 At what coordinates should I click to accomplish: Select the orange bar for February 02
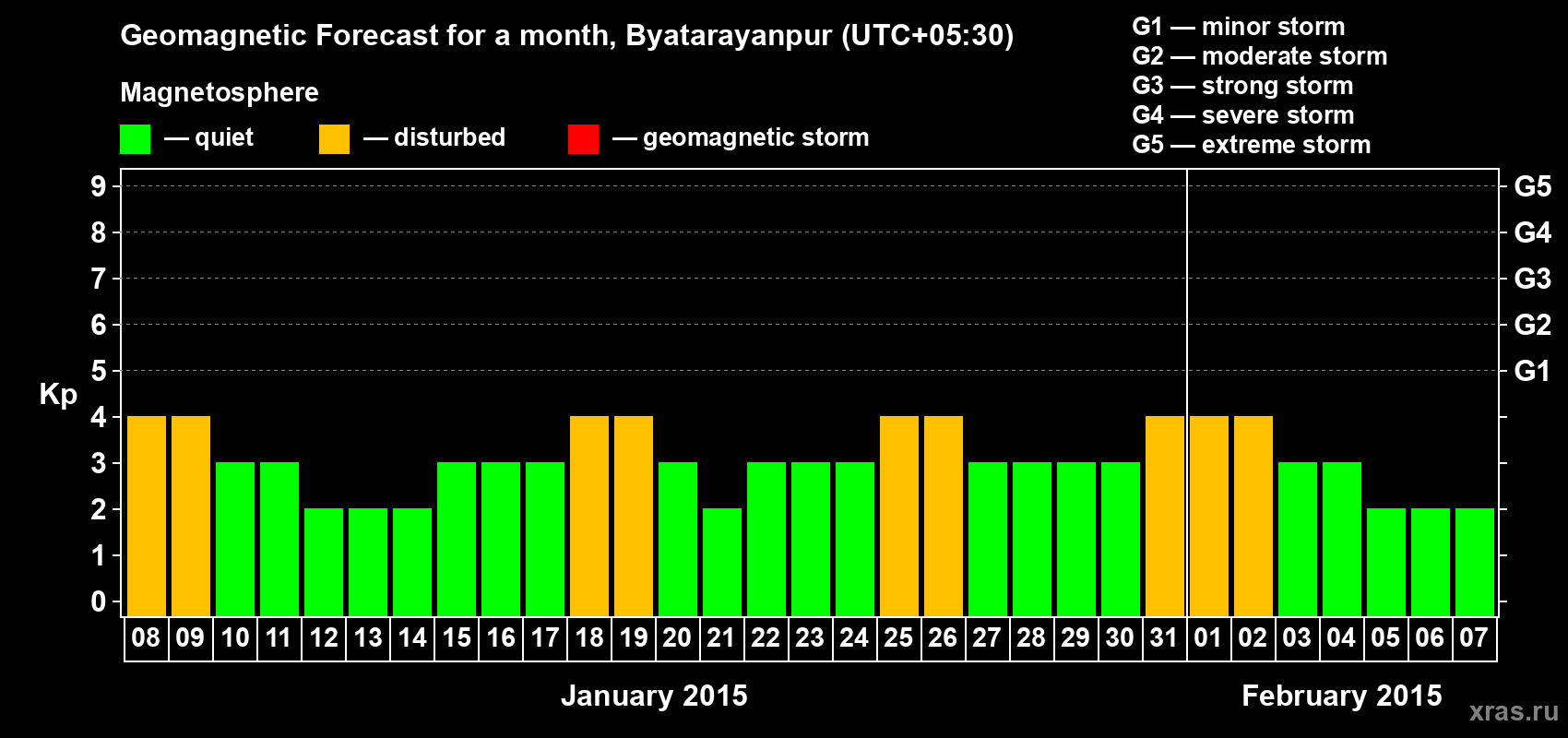pos(1253,516)
